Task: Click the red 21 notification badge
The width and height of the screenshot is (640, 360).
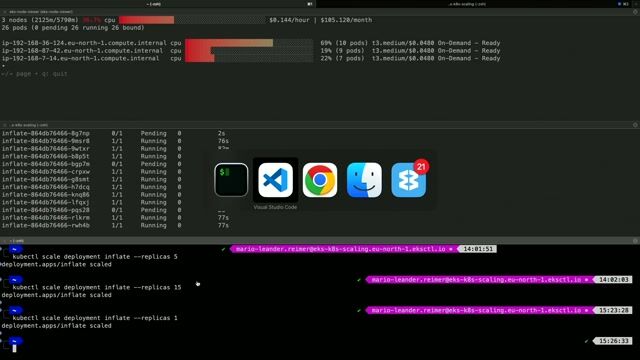Action: click(421, 167)
